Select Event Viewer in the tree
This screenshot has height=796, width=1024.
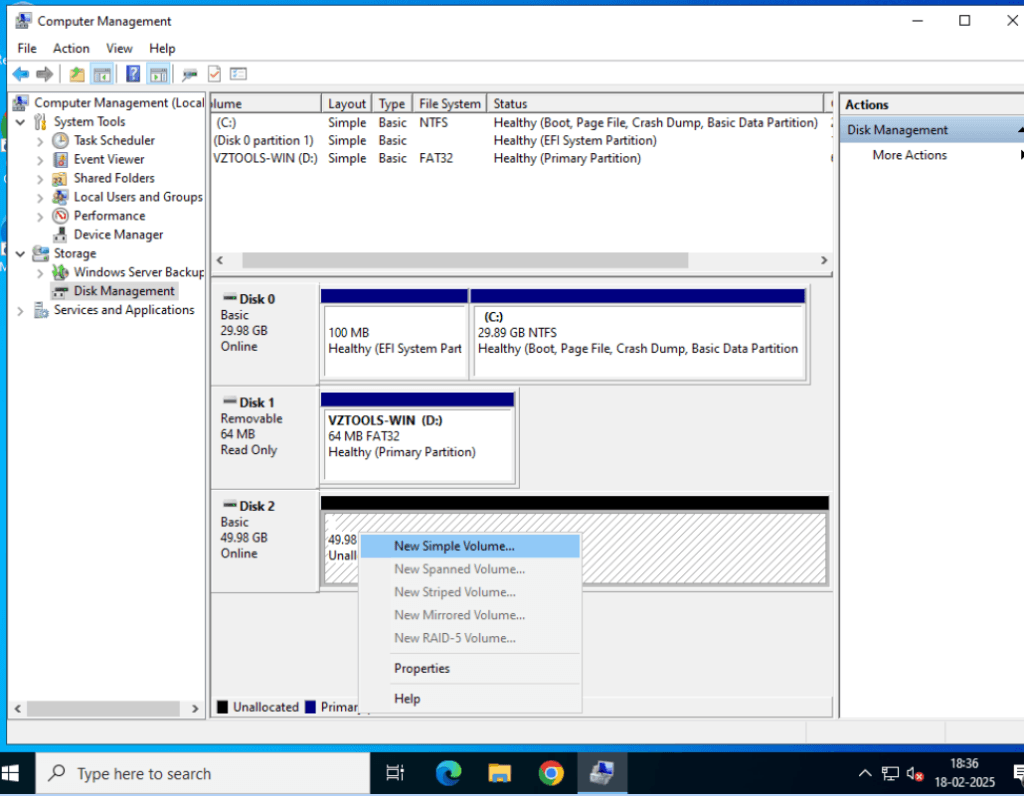click(x=109, y=159)
